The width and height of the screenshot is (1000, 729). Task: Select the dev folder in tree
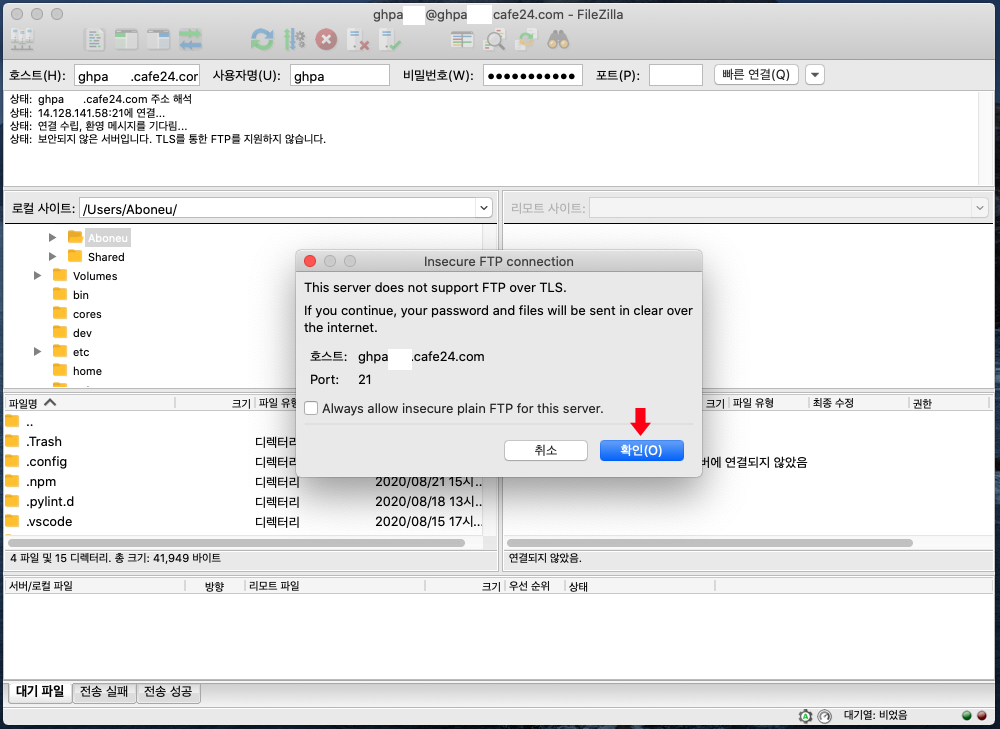pos(82,333)
